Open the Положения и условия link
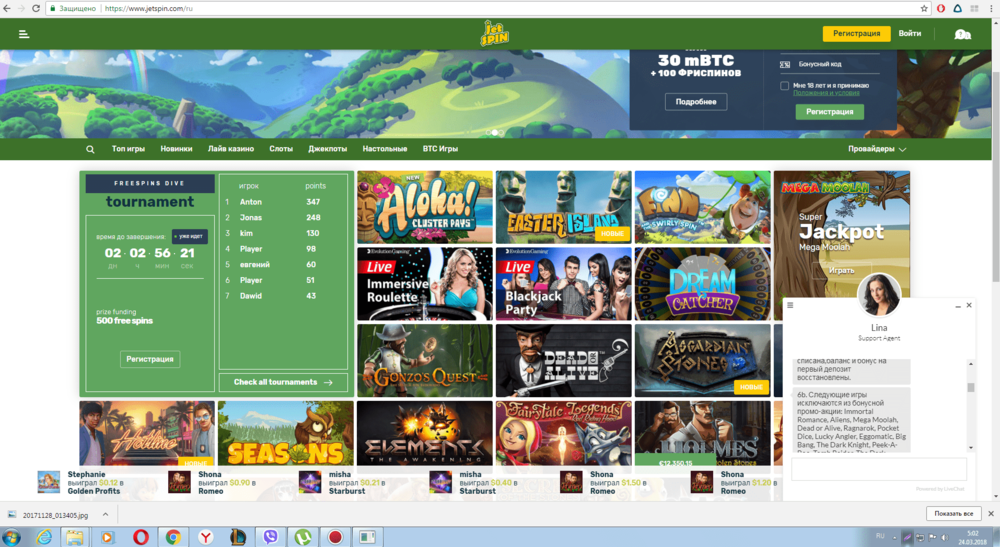Viewport: 1000px width, 547px height. (x=826, y=93)
